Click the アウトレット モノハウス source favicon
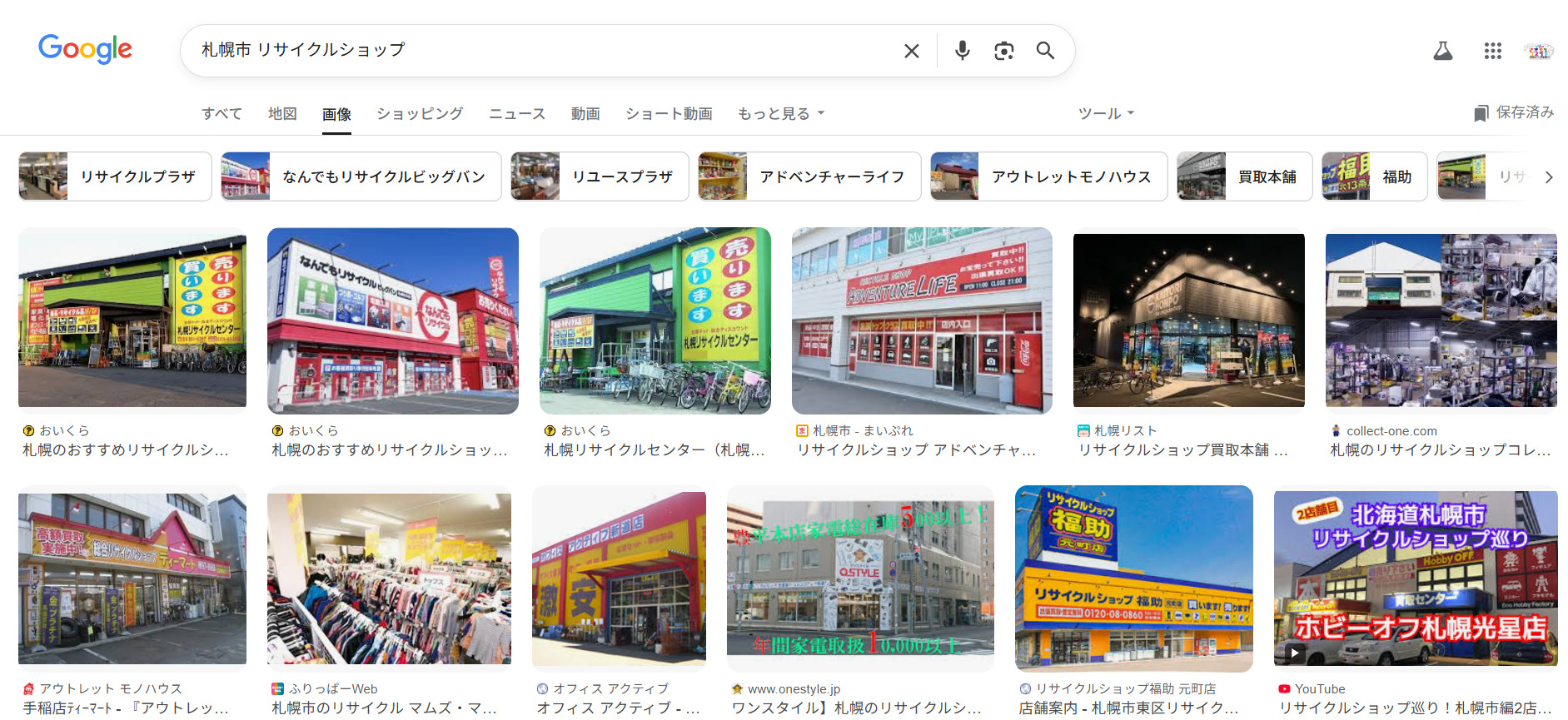Image resolution: width=1568 pixels, height=720 pixels. tap(28, 688)
